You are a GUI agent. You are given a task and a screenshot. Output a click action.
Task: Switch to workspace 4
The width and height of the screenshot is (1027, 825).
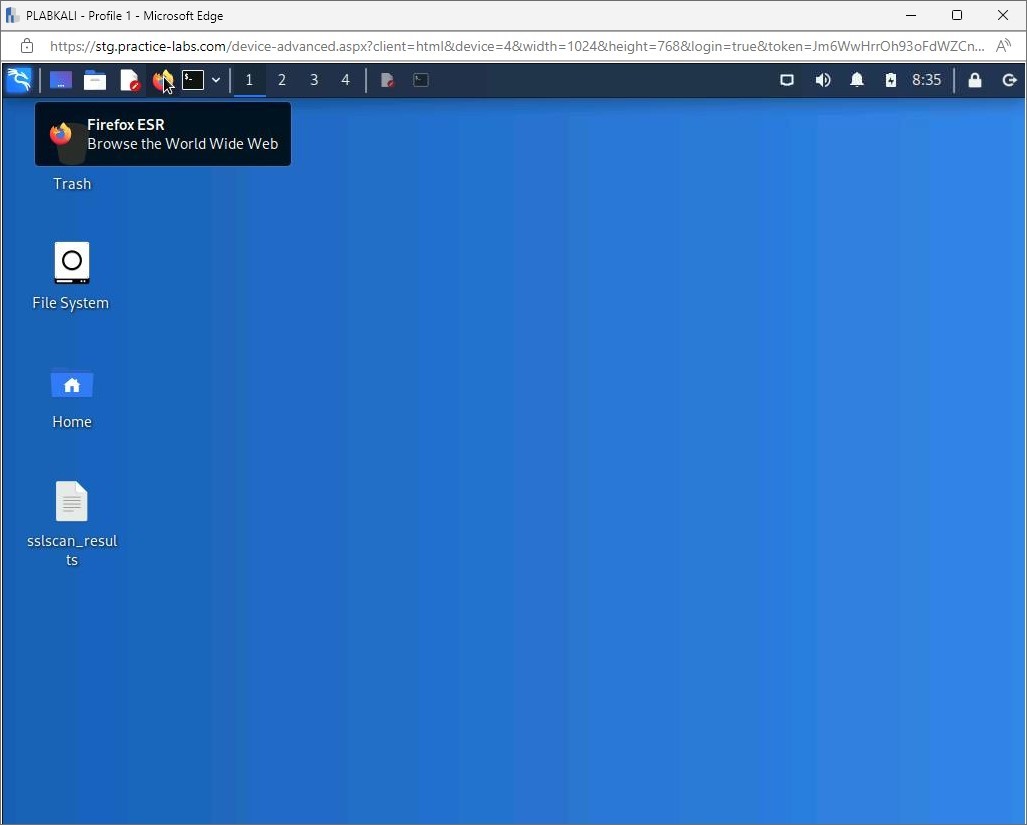click(346, 80)
